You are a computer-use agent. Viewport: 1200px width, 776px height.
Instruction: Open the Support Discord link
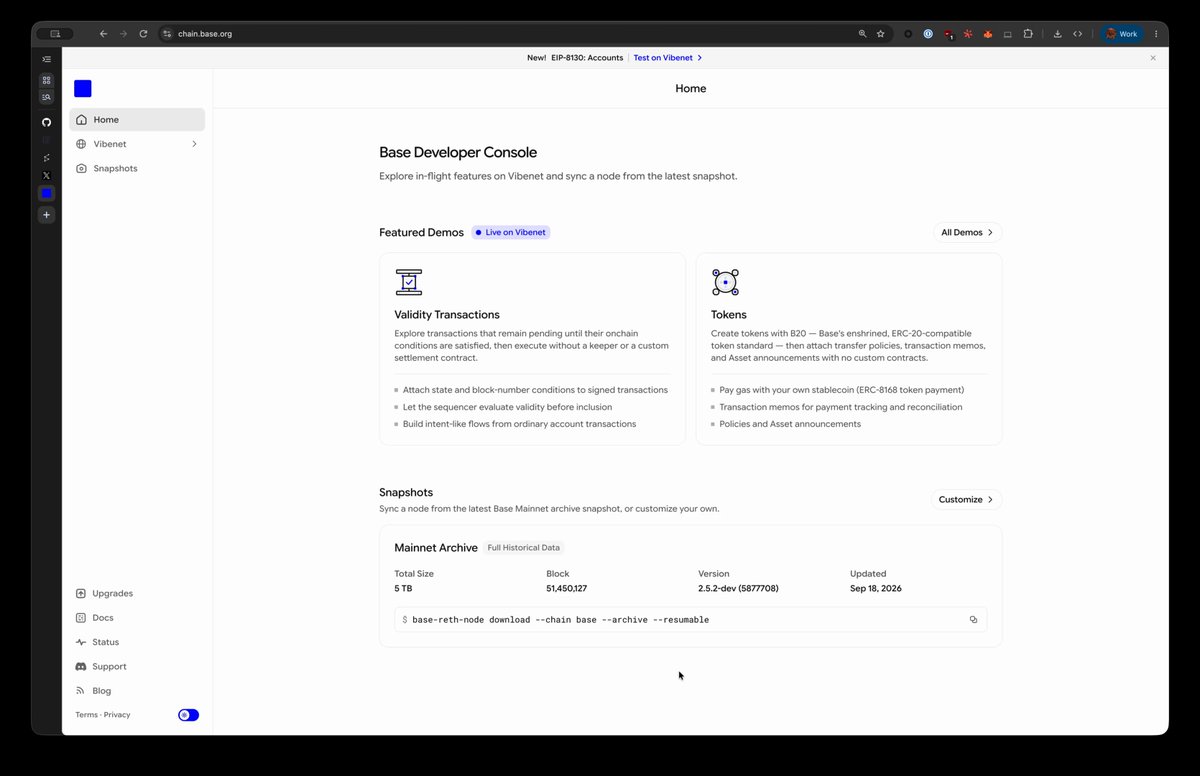coord(101,667)
